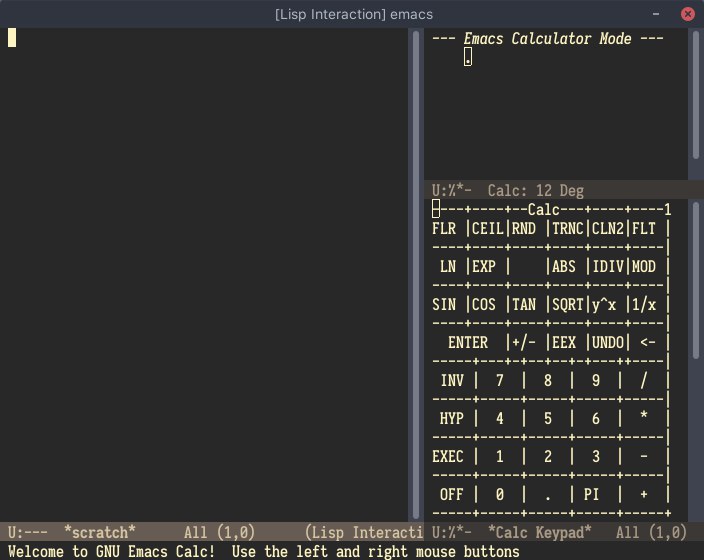
Task: Click the divide (/) keypad key
Action: point(643,381)
